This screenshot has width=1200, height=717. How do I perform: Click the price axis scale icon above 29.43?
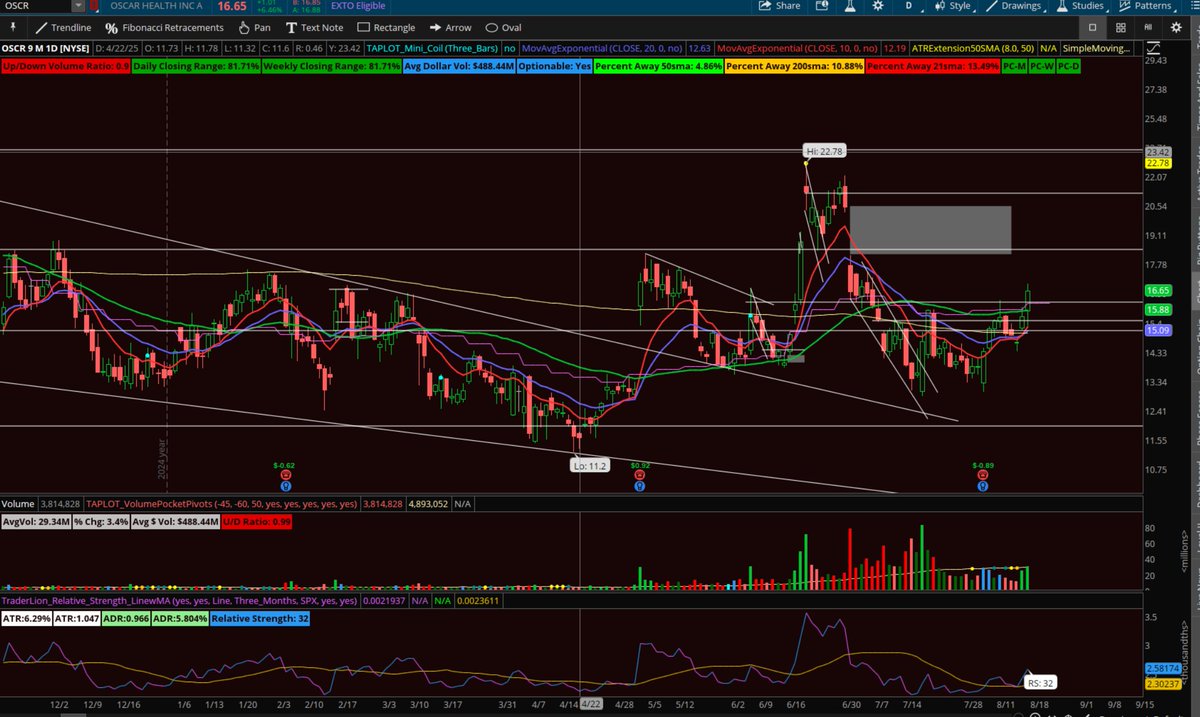(x=1153, y=47)
